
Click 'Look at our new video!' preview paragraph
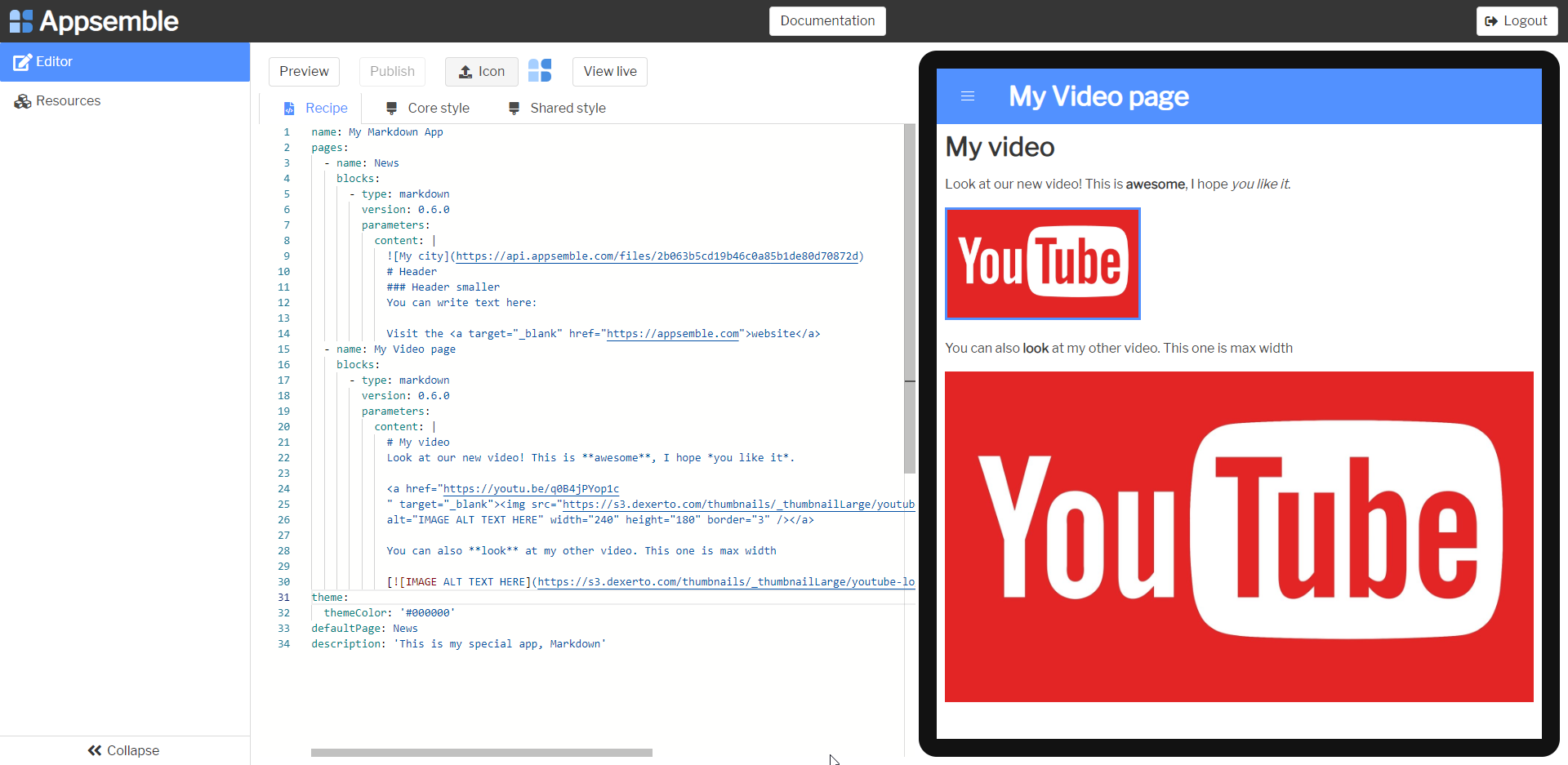point(1118,185)
